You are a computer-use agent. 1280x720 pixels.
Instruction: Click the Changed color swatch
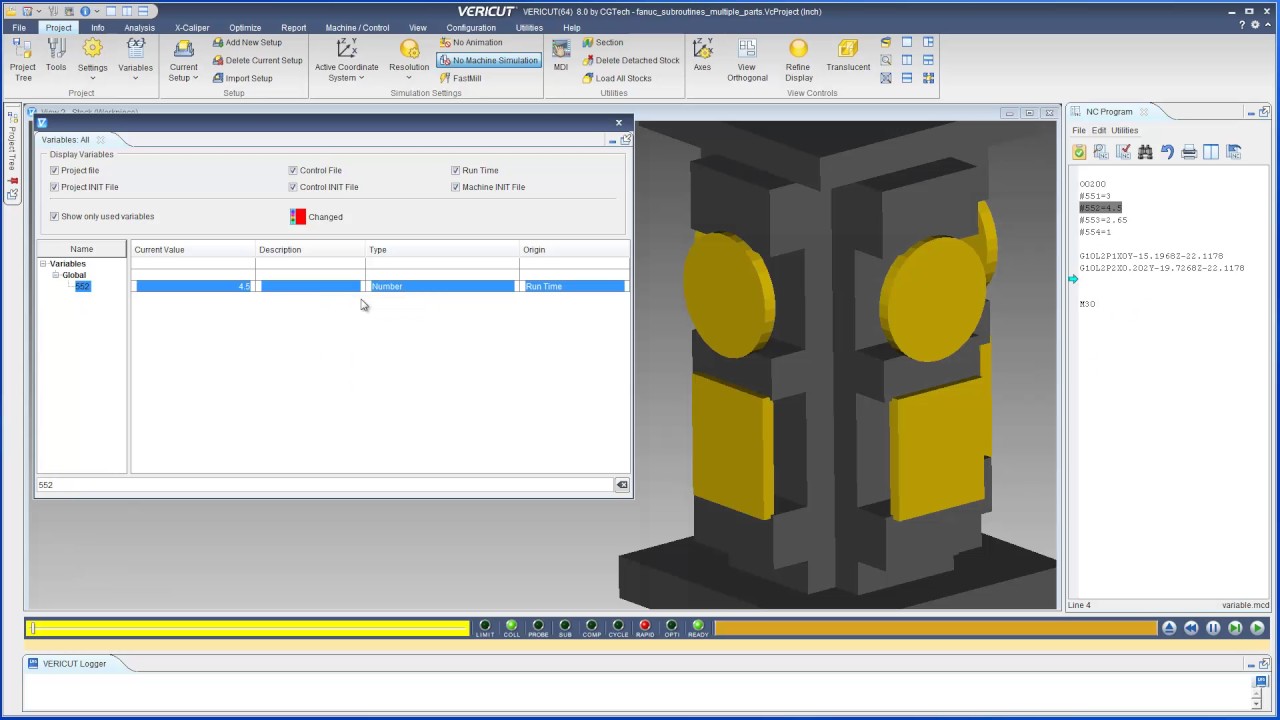coord(298,217)
